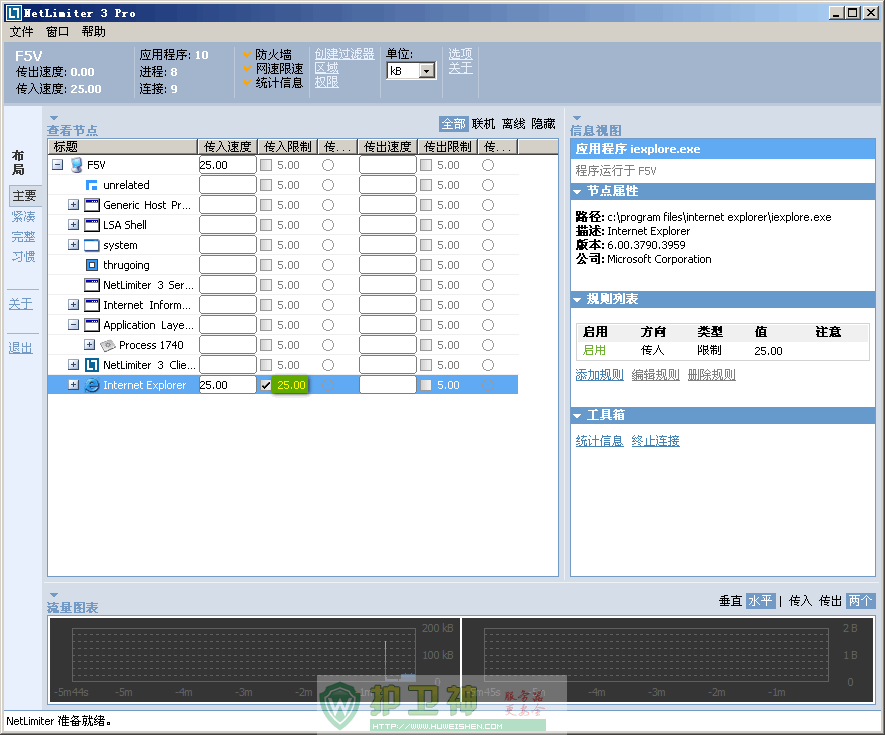Click the system process icon
The image size is (885, 735).
92,245
